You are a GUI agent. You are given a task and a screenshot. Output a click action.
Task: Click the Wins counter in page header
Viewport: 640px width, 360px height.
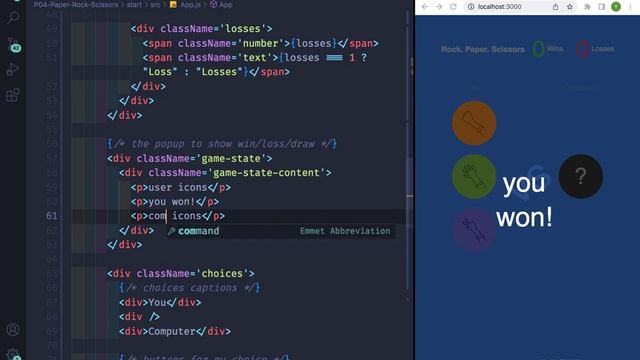(x=548, y=49)
